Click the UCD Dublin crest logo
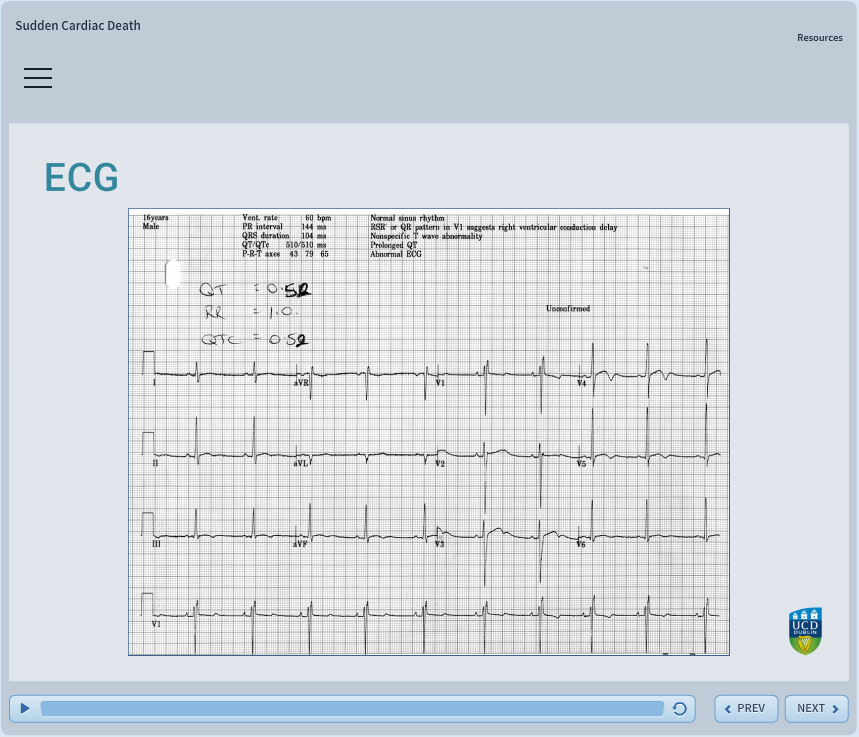The height and width of the screenshot is (737, 859). (x=805, y=631)
